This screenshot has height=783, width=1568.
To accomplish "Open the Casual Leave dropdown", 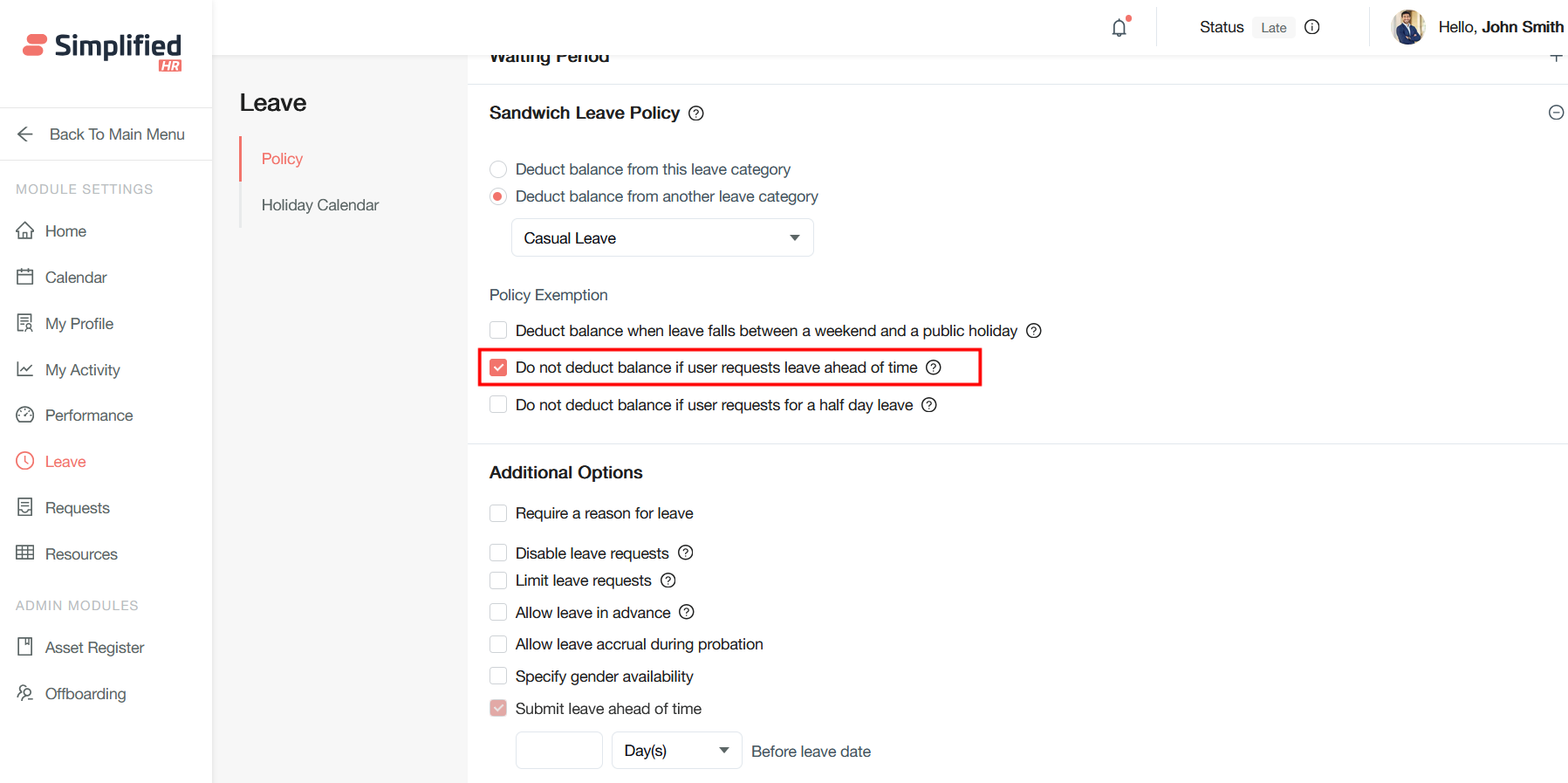I will pos(662,238).
